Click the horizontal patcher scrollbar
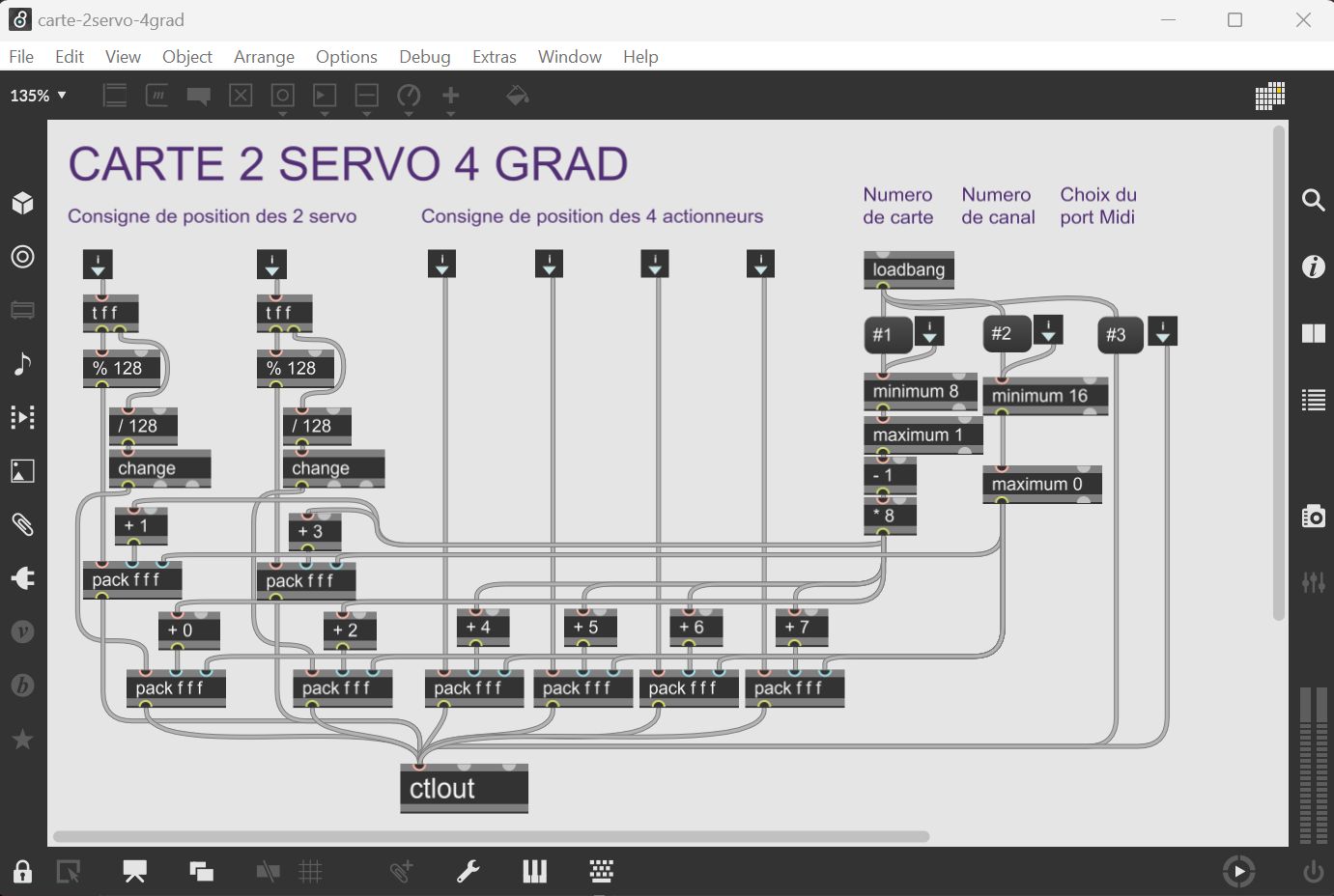Screen dimensions: 1334x896 pos(491,836)
